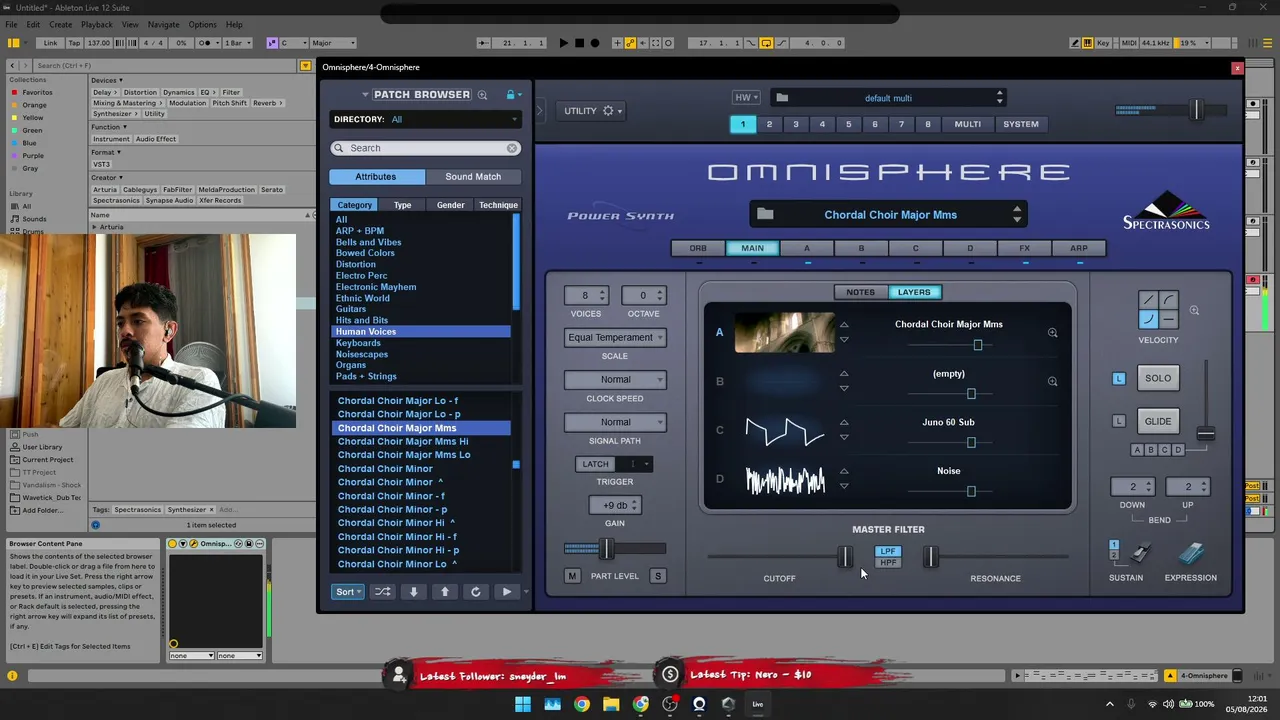Solo the part with the S button
Screen dimensions: 1280x720
(x=658, y=576)
